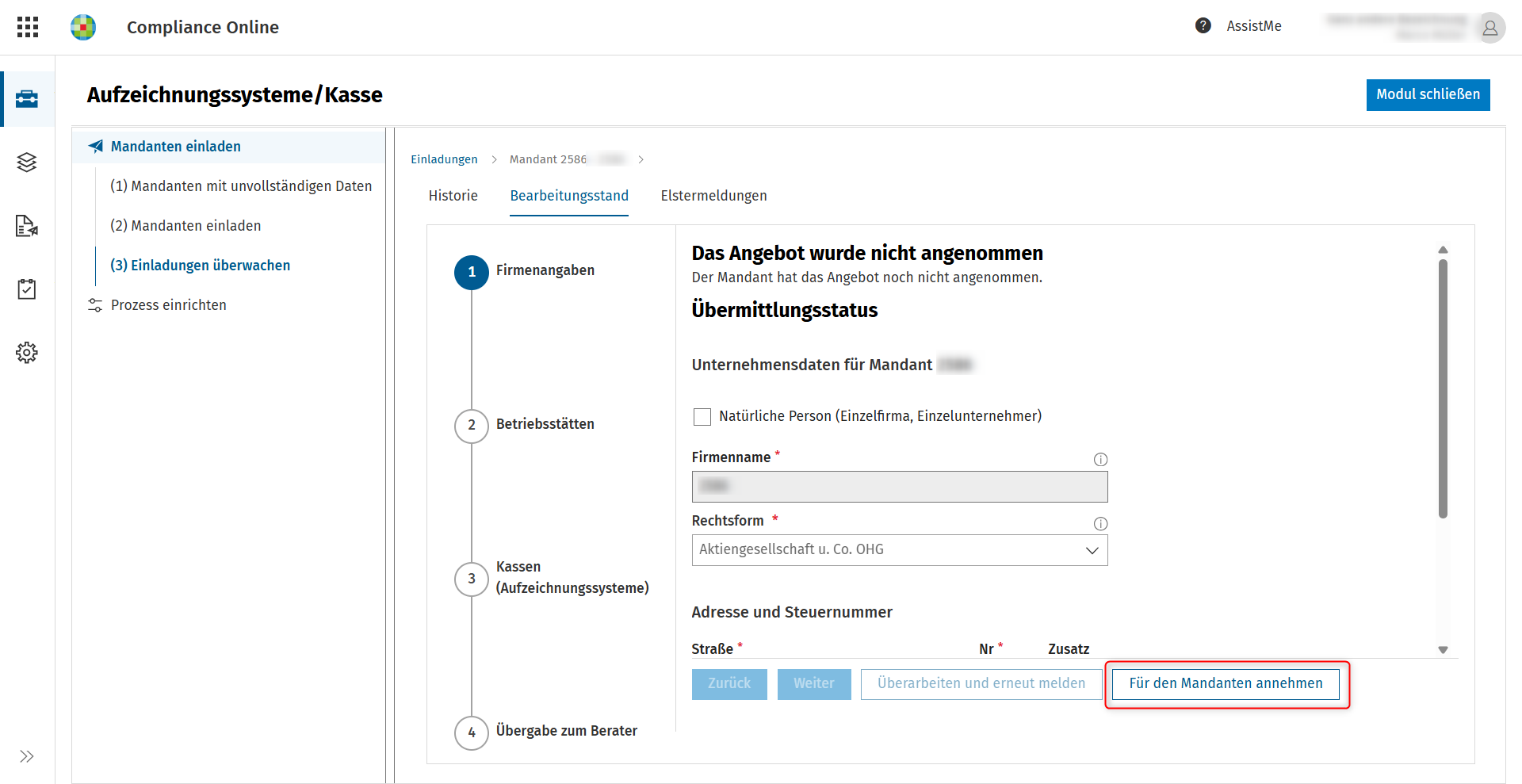Open the document edit sidebar icon
This screenshot has height=784, width=1522.
[x=27, y=226]
